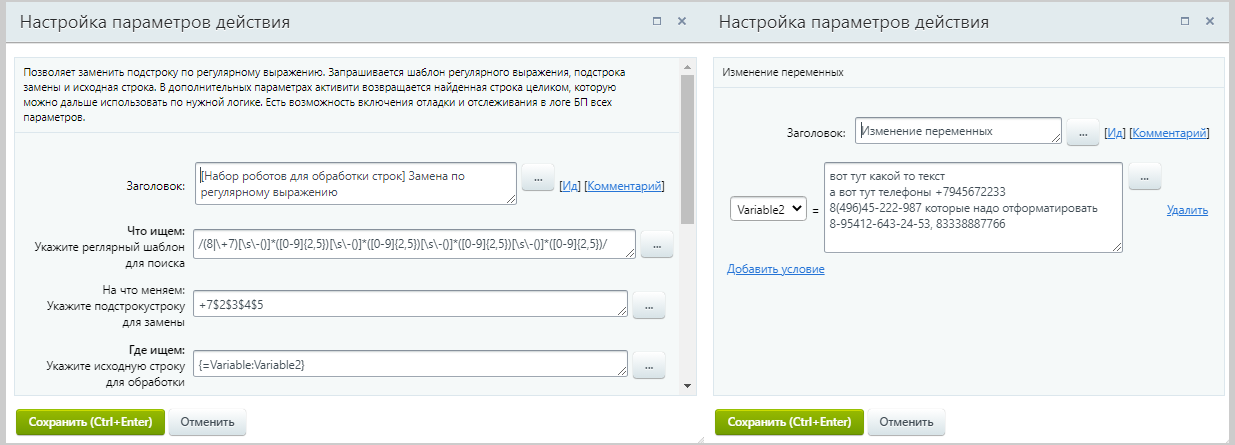Open value picker for {=Variable:Variable2} source field
The height and width of the screenshot is (445, 1235).
[648, 367]
